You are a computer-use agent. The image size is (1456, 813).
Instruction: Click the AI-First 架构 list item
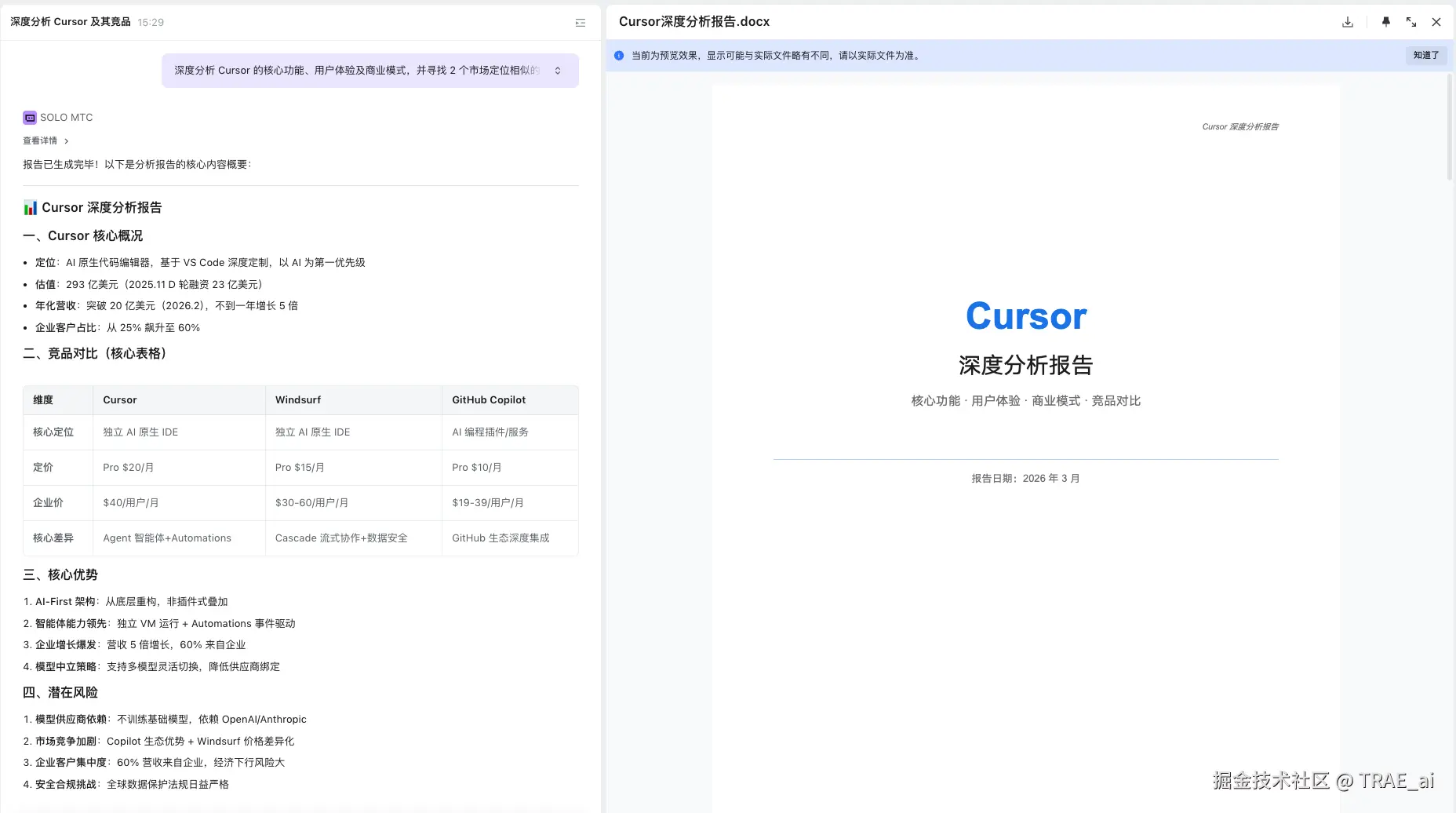click(126, 602)
